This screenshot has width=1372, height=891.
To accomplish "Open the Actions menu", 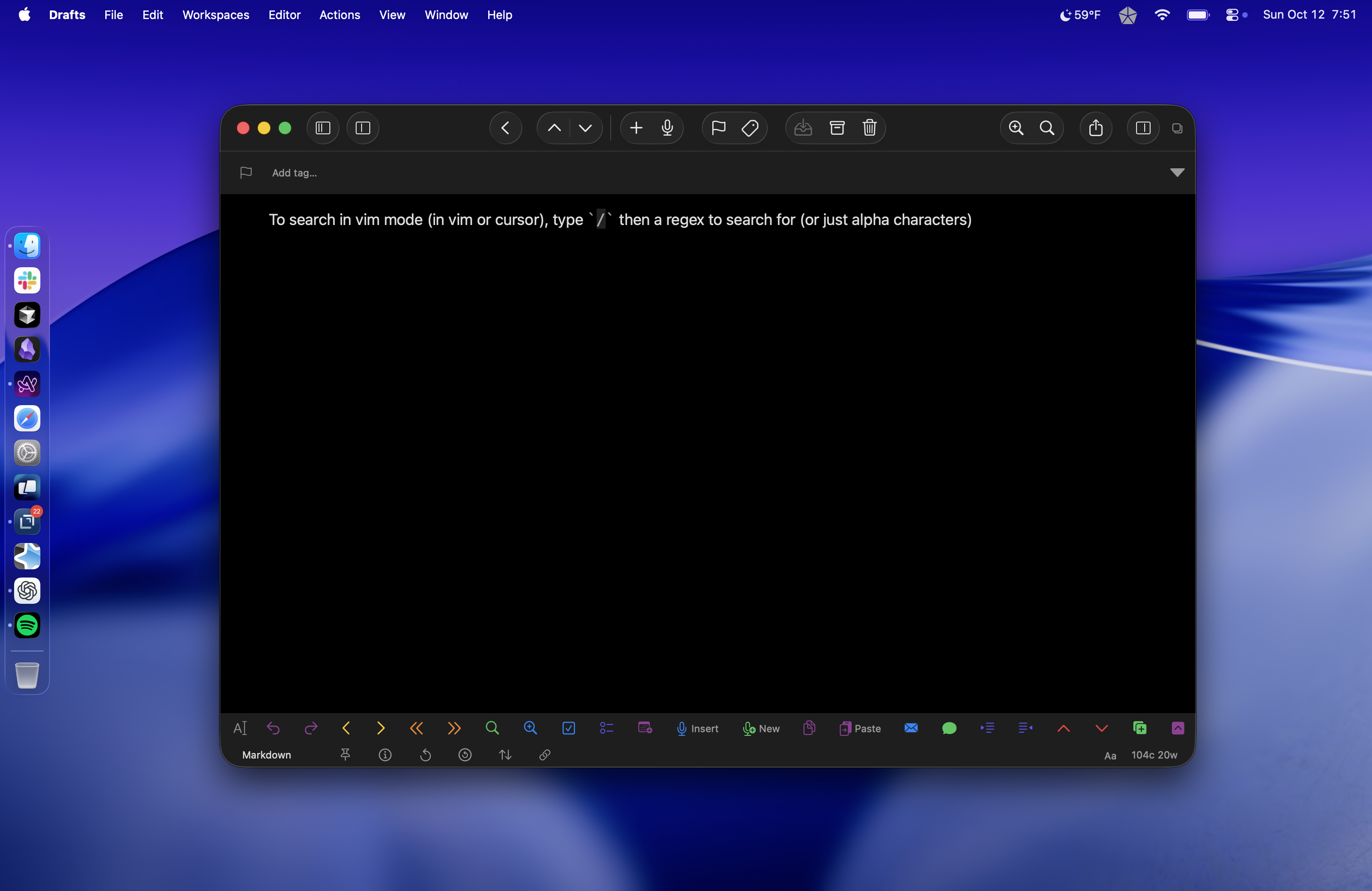I will (339, 15).
